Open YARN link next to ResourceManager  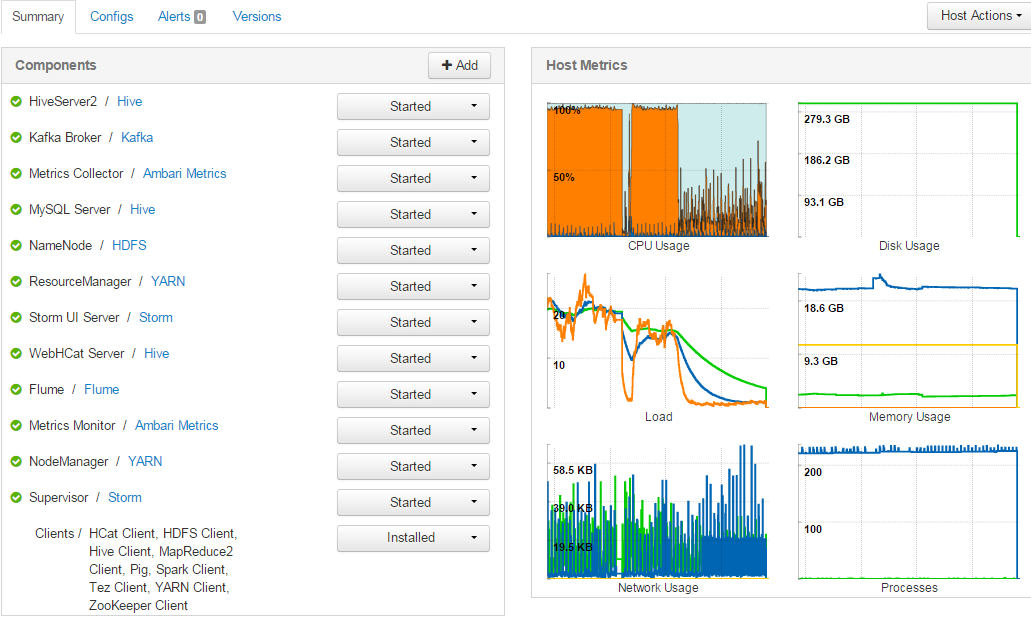pos(168,281)
